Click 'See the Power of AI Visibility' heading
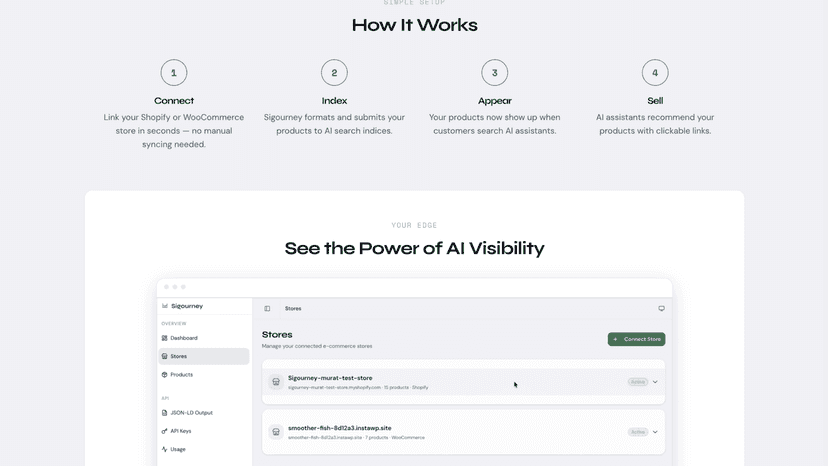This screenshot has height=466, width=828. tap(415, 248)
